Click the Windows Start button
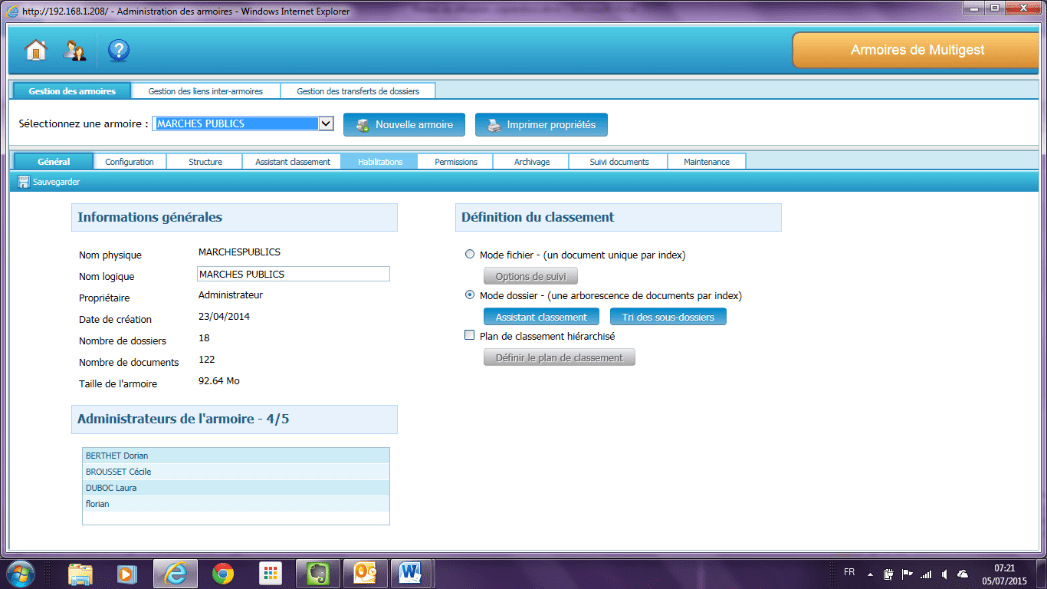This screenshot has width=1047, height=589. click(x=20, y=573)
